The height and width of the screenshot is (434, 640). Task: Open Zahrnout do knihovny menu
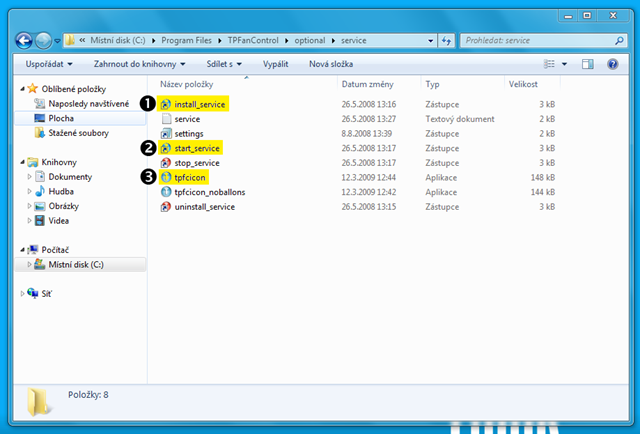[140, 64]
